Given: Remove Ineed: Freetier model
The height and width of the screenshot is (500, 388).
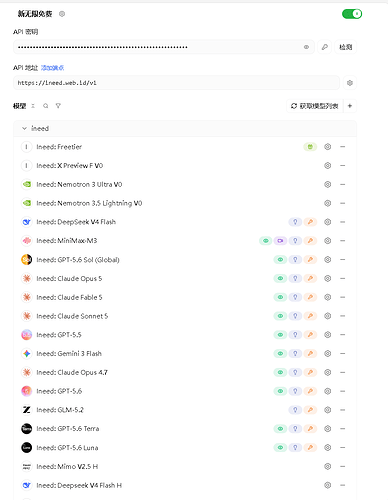Looking at the screenshot, I should 342,147.
